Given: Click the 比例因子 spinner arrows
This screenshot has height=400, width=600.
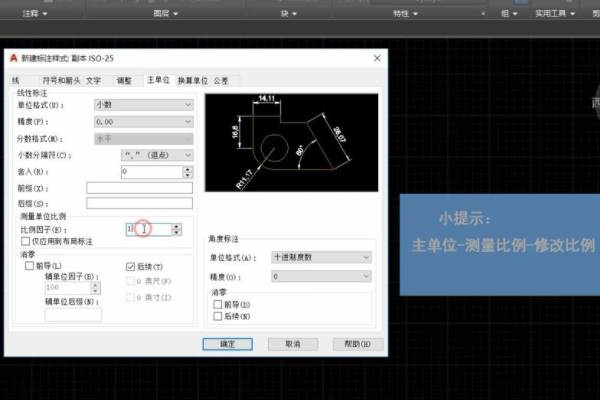Looking at the screenshot, I should 177,229.
